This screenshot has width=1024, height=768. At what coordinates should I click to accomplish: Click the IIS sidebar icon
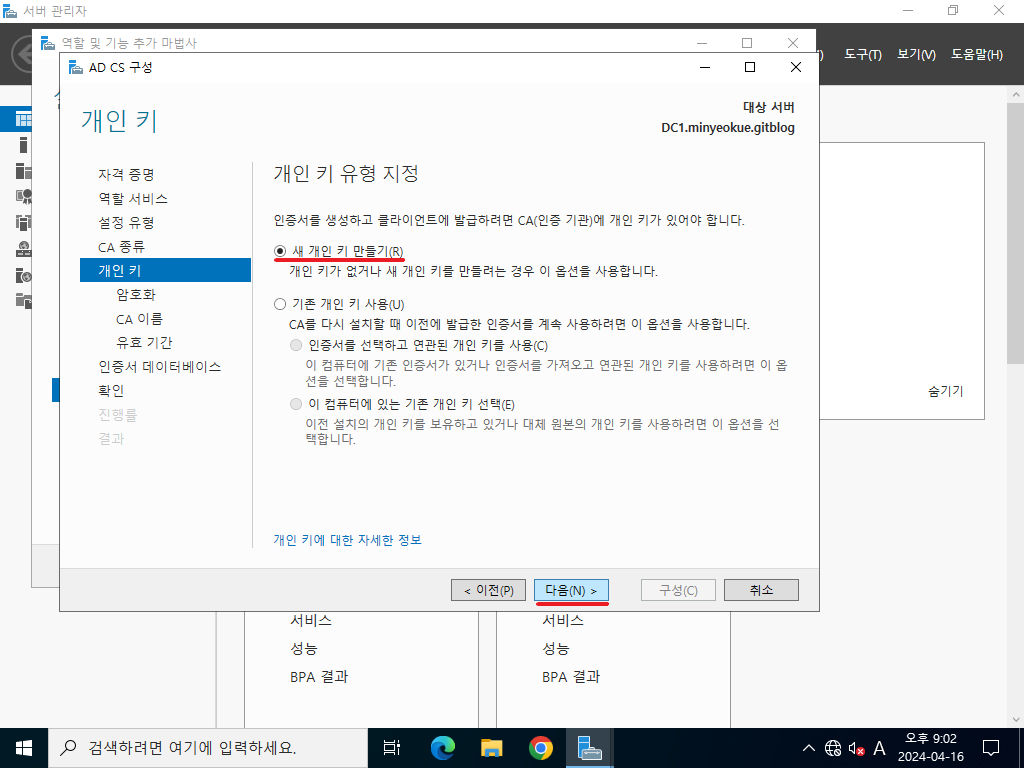click(24, 275)
